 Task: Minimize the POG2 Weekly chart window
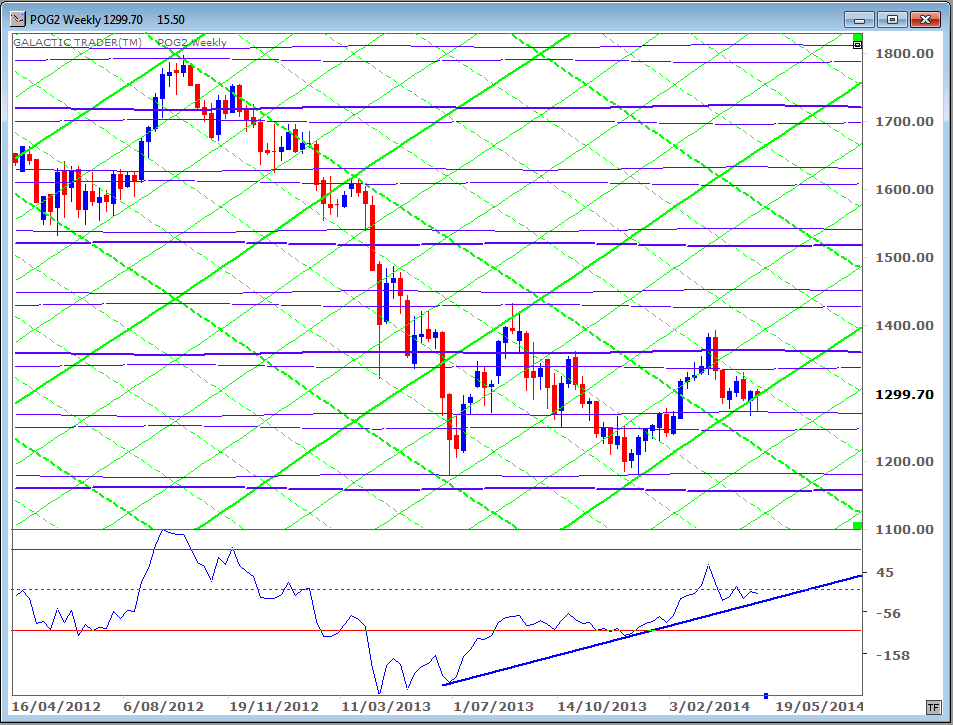(859, 20)
